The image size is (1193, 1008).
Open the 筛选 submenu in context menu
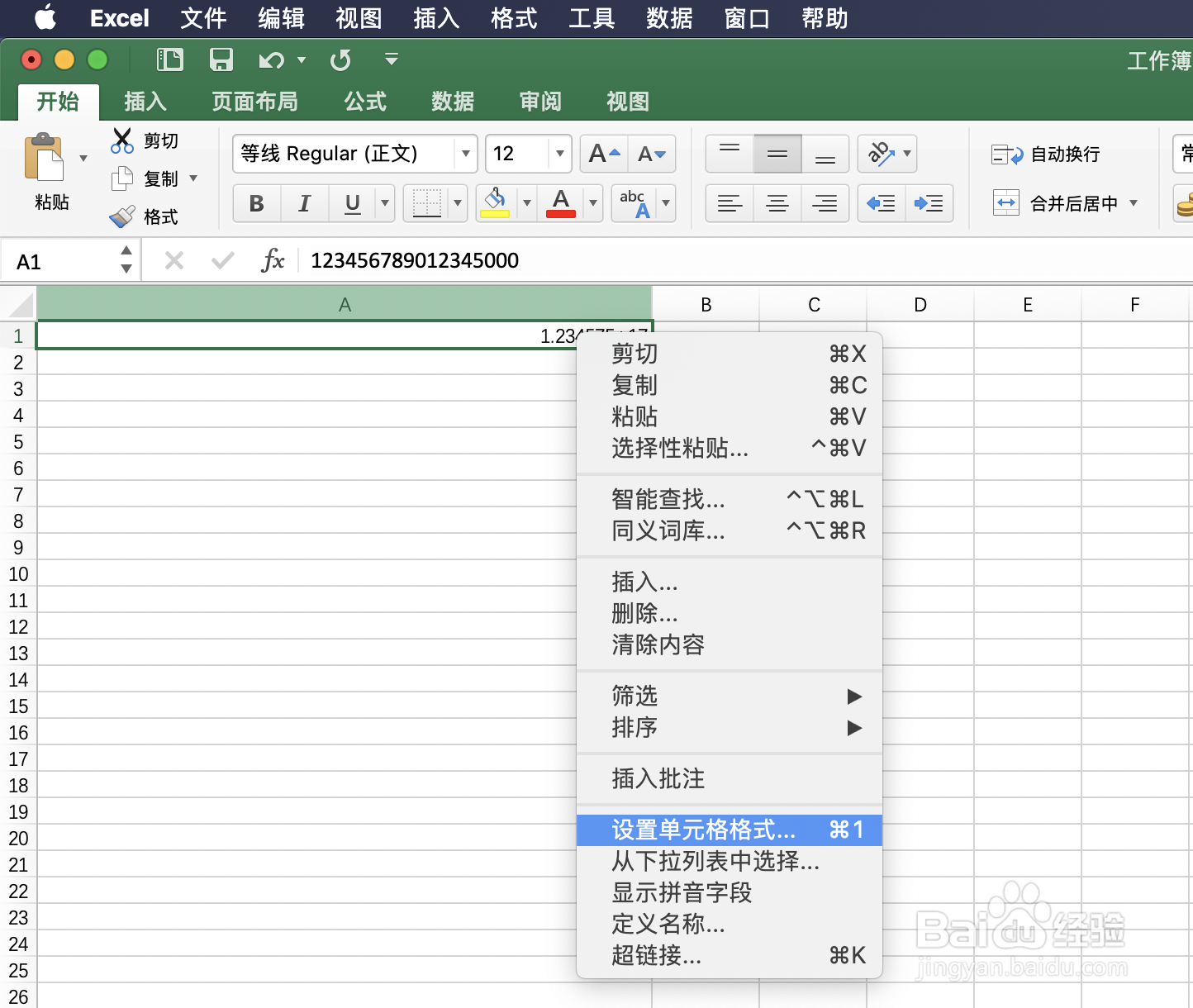[730, 696]
